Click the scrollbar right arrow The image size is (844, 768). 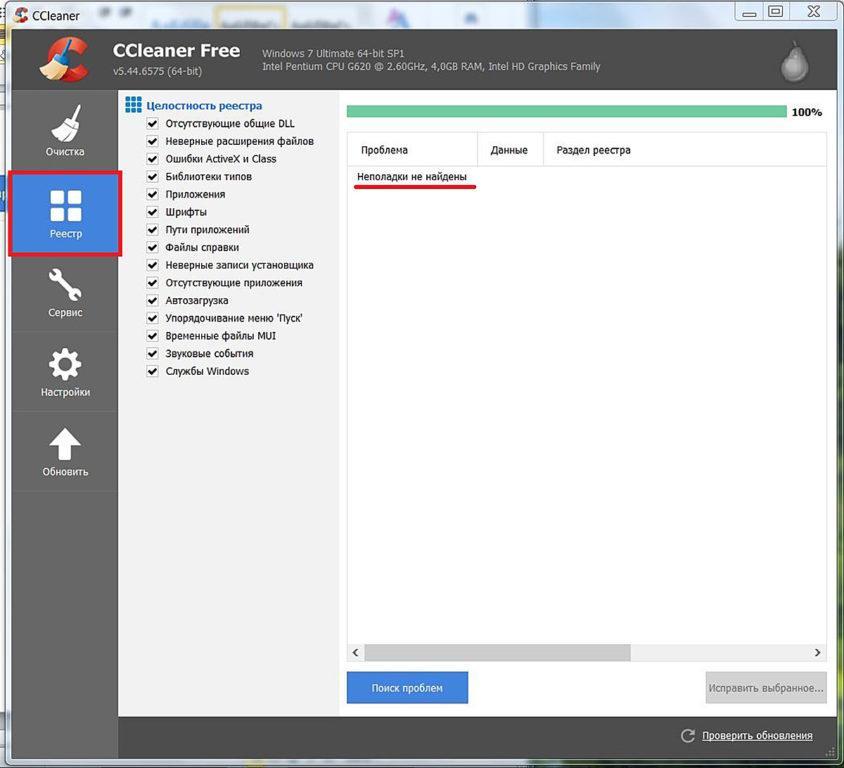(x=817, y=652)
